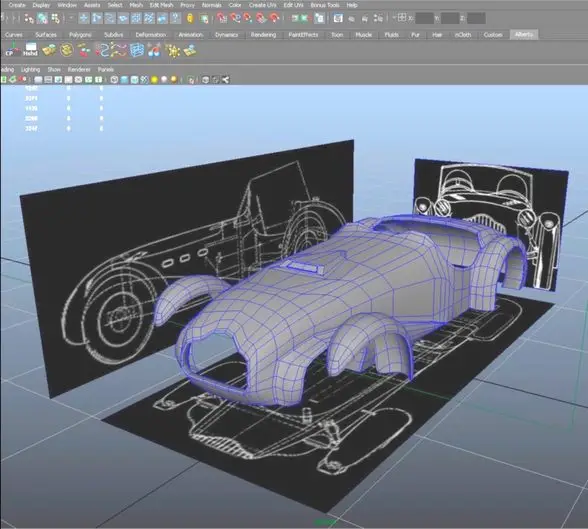Click the share-shaped icon in panel toolbar
The height and width of the screenshot is (529, 588).
click(225, 79)
